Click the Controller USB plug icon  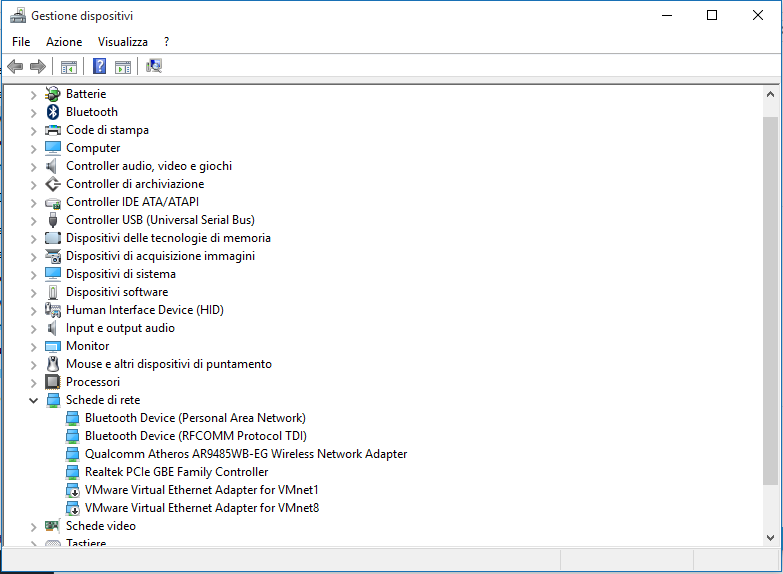[x=53, y=220]
